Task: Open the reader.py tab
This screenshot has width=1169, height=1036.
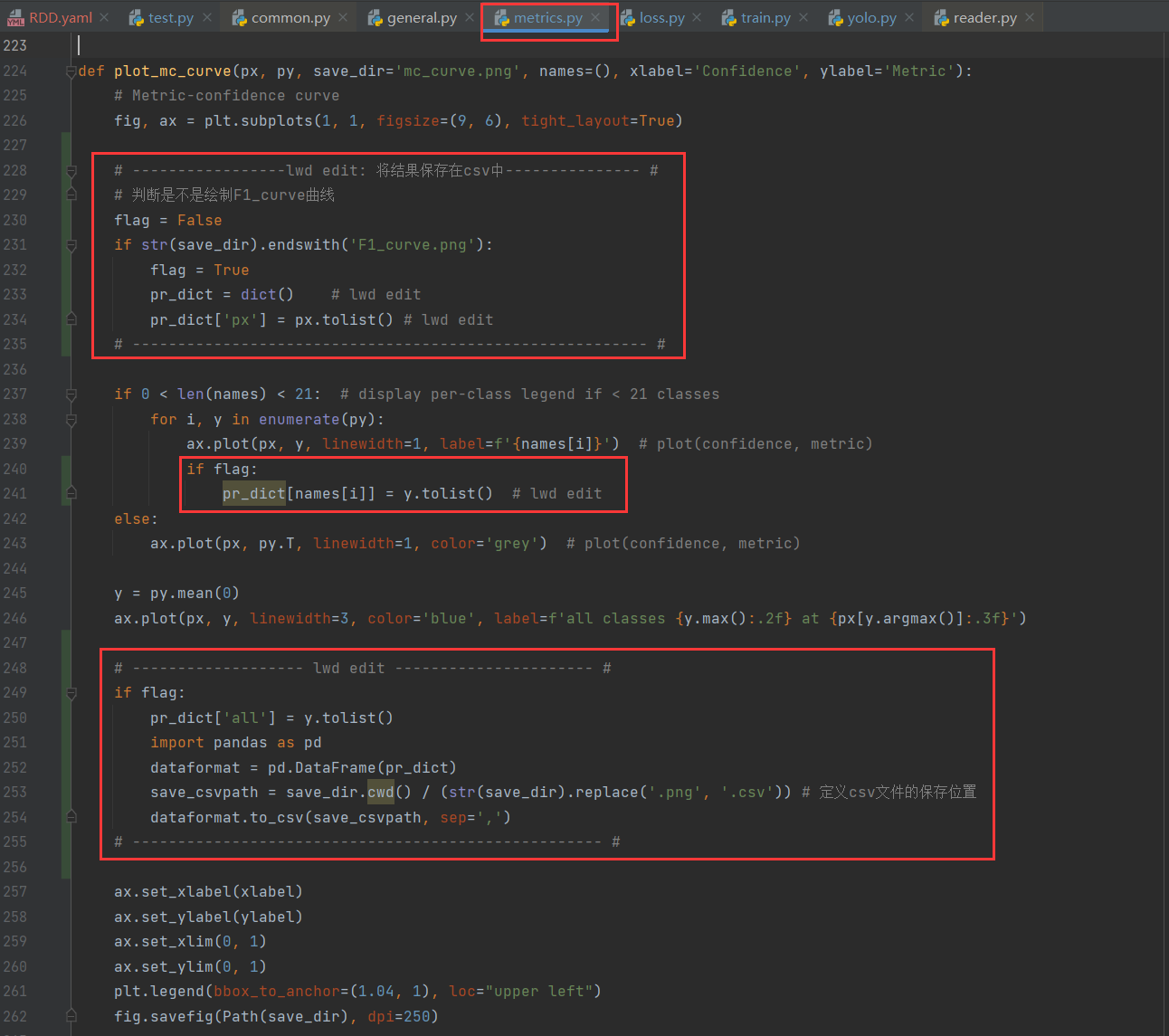Action: point(985,18)
